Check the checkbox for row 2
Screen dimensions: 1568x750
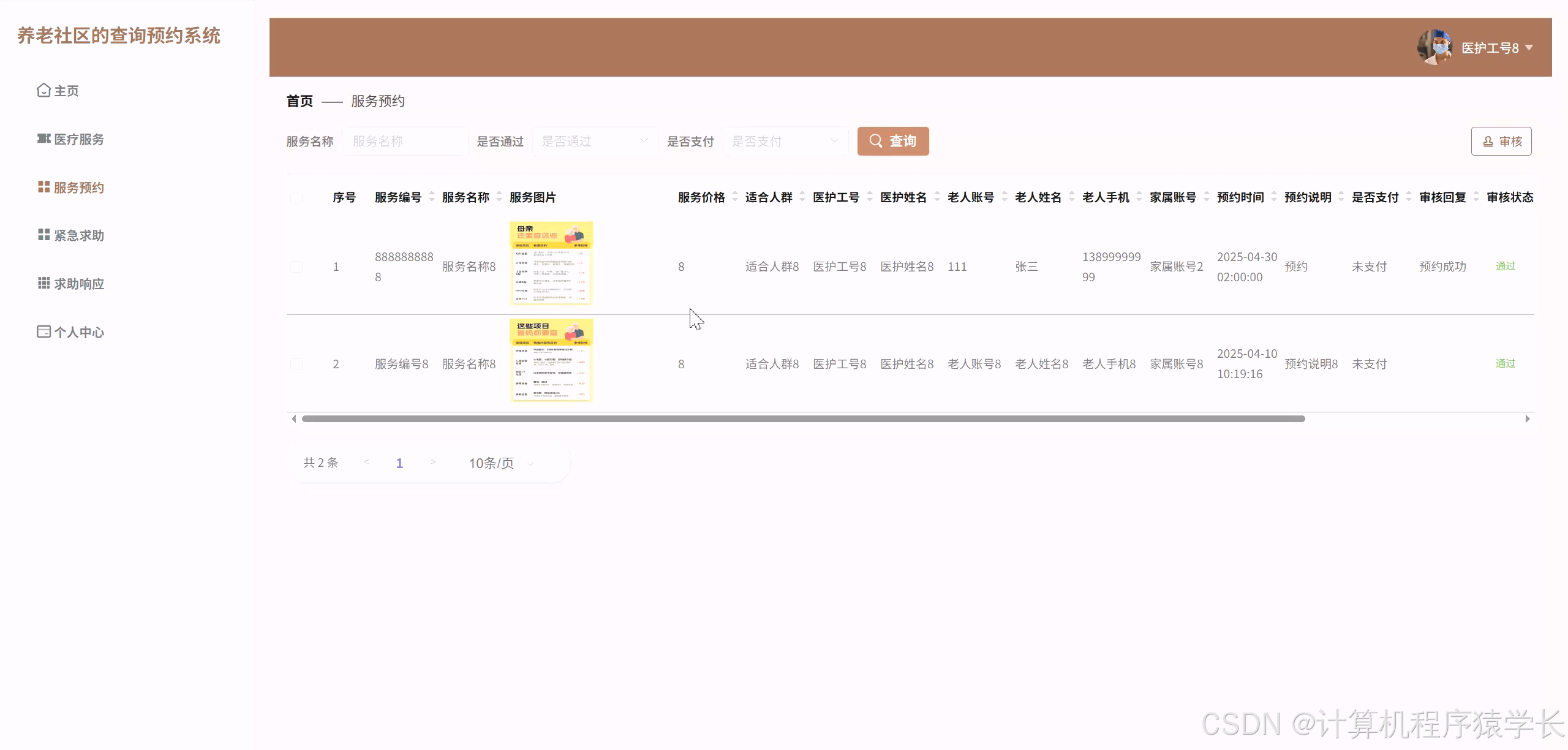coord(296,364)
